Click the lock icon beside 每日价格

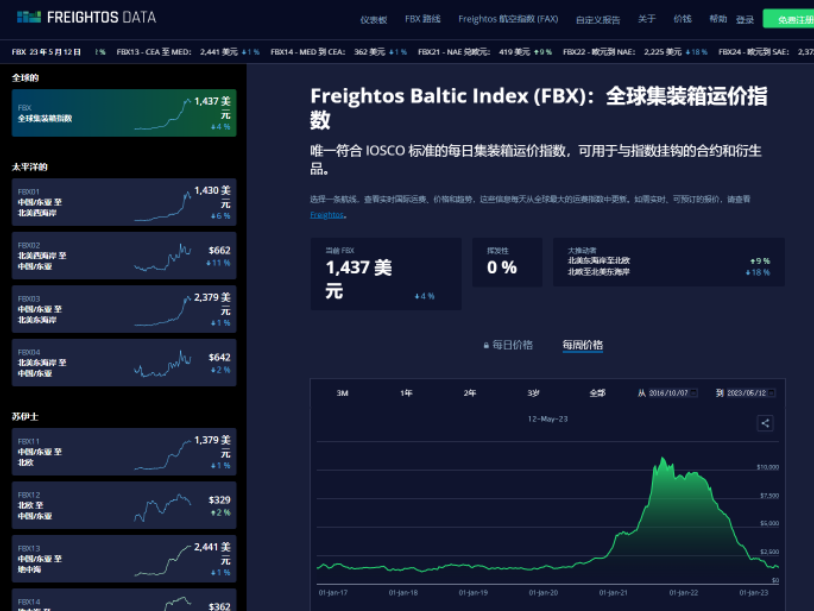click(486, 345)
